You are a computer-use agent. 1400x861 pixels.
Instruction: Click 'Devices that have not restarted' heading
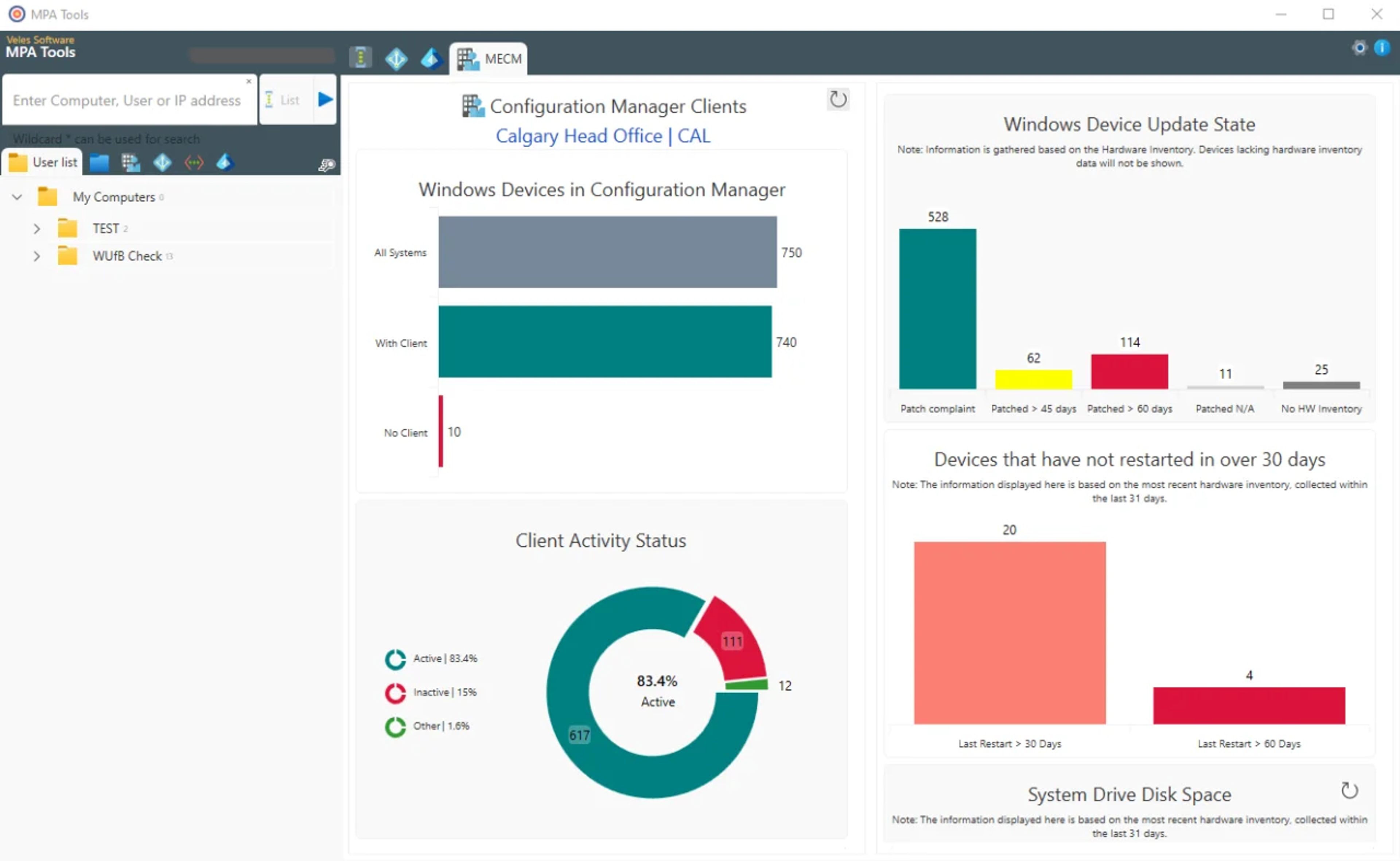click(1129, 459)
